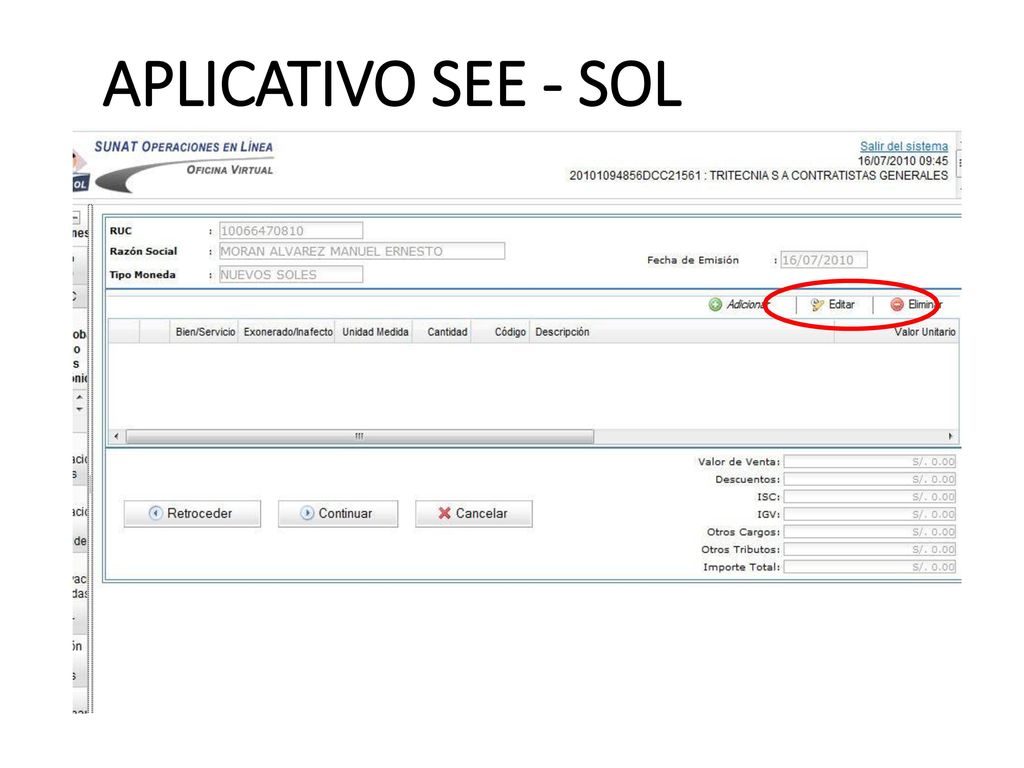Screen dimensions: 1024x768
Task: Select the IGV amount field
Action: coord(870,515)
